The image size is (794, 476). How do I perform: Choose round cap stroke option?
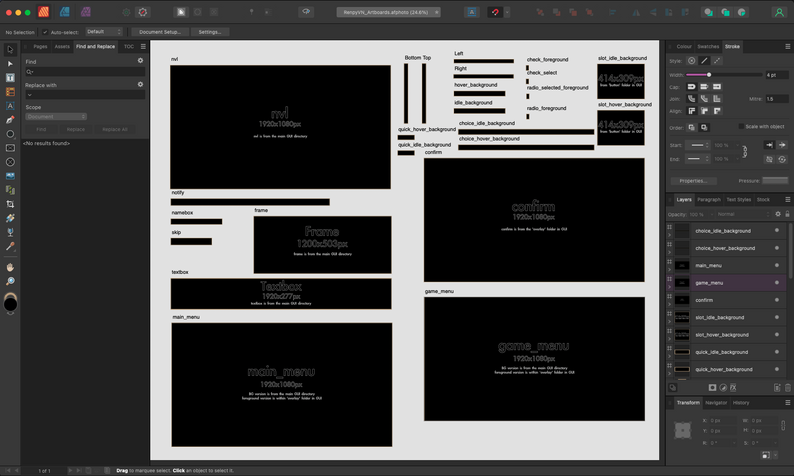(x=691, y=87)
